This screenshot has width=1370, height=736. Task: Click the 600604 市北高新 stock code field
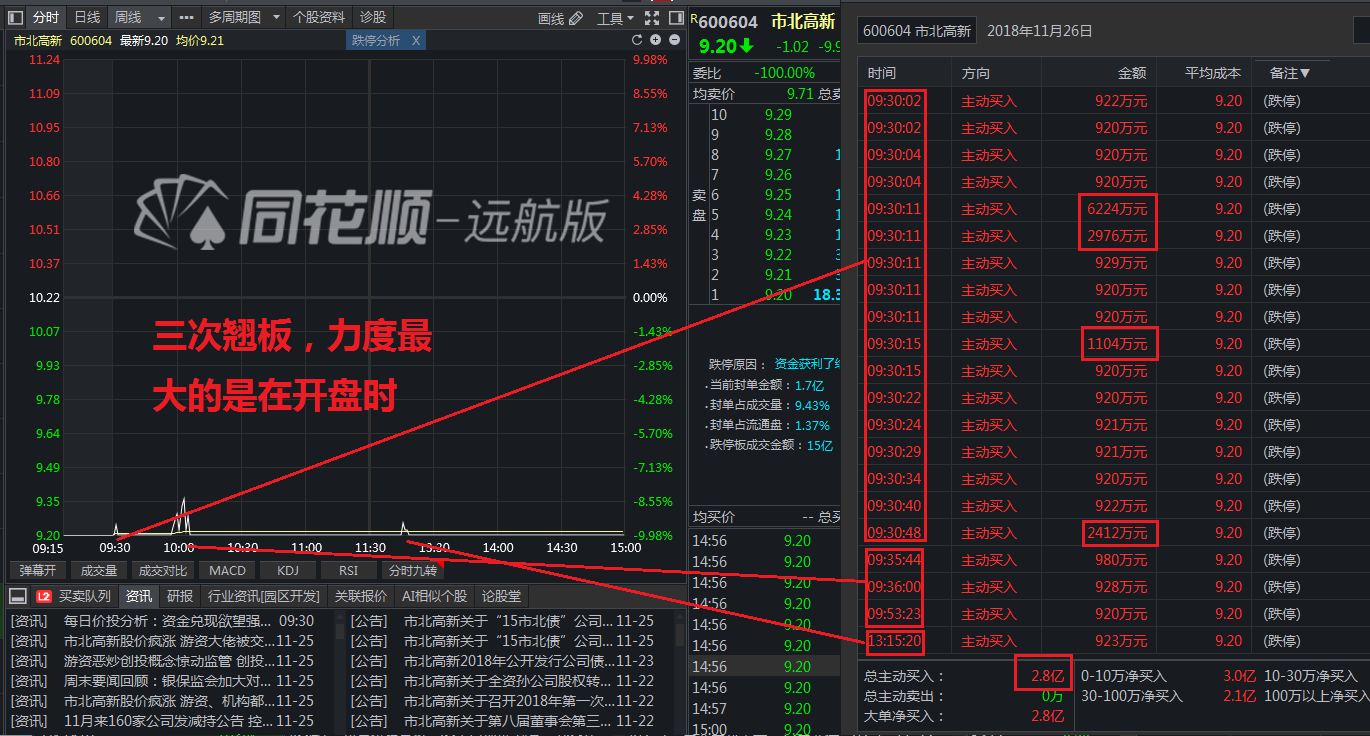917,31
